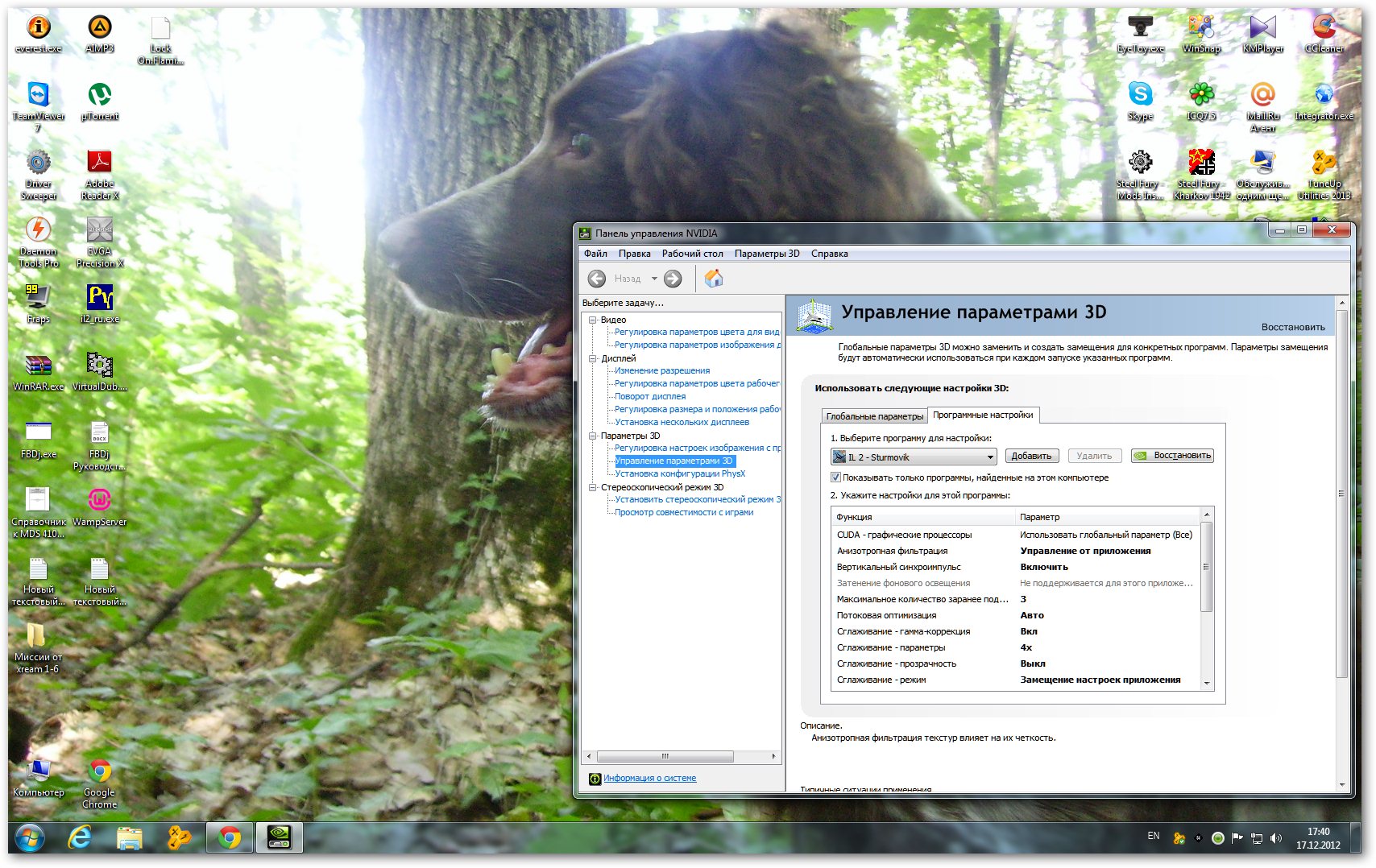Image resolution: width=1376 pixels, height=868 pixels.
Task: Click the main panel vertical scrollbar thumb
Action: point(1341,494)
